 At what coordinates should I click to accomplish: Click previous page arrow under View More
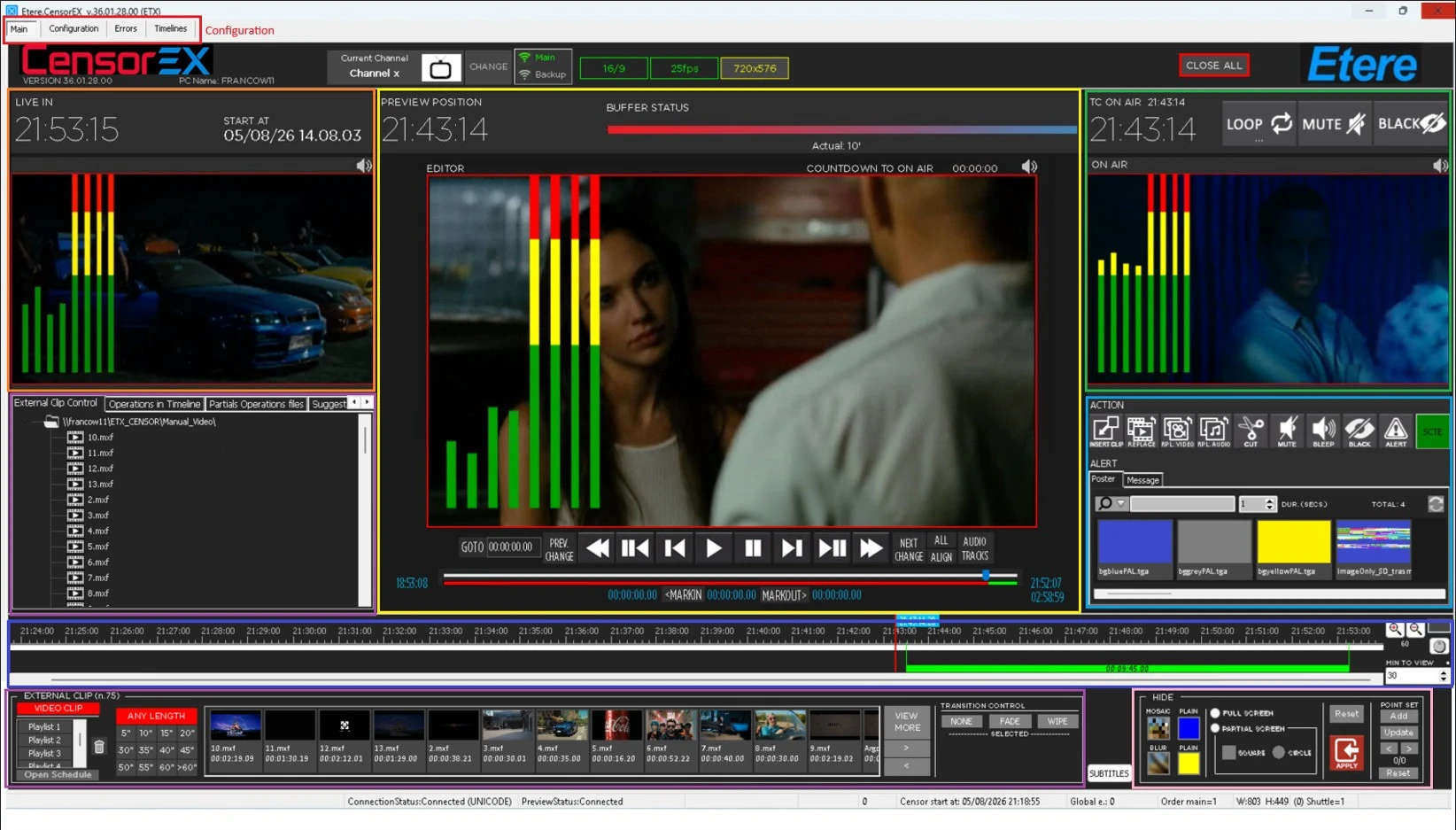point(906,766)
